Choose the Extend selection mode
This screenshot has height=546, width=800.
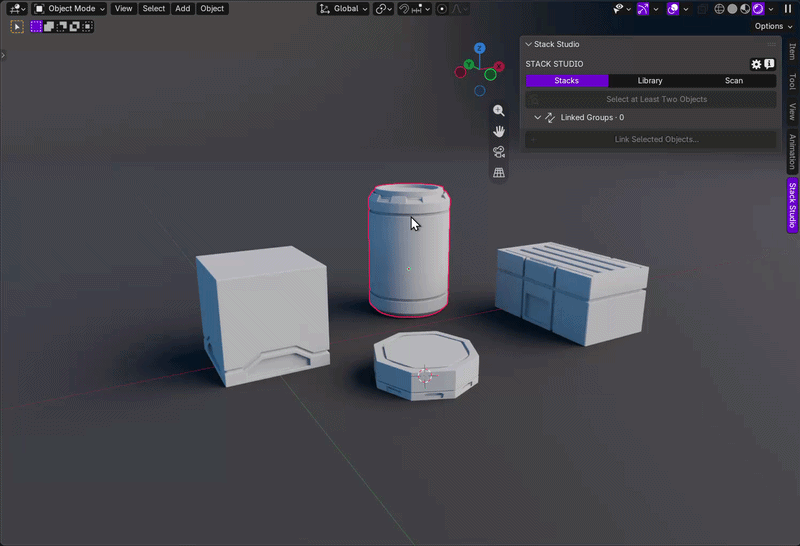pyautogui.click(x=49, y=27)
